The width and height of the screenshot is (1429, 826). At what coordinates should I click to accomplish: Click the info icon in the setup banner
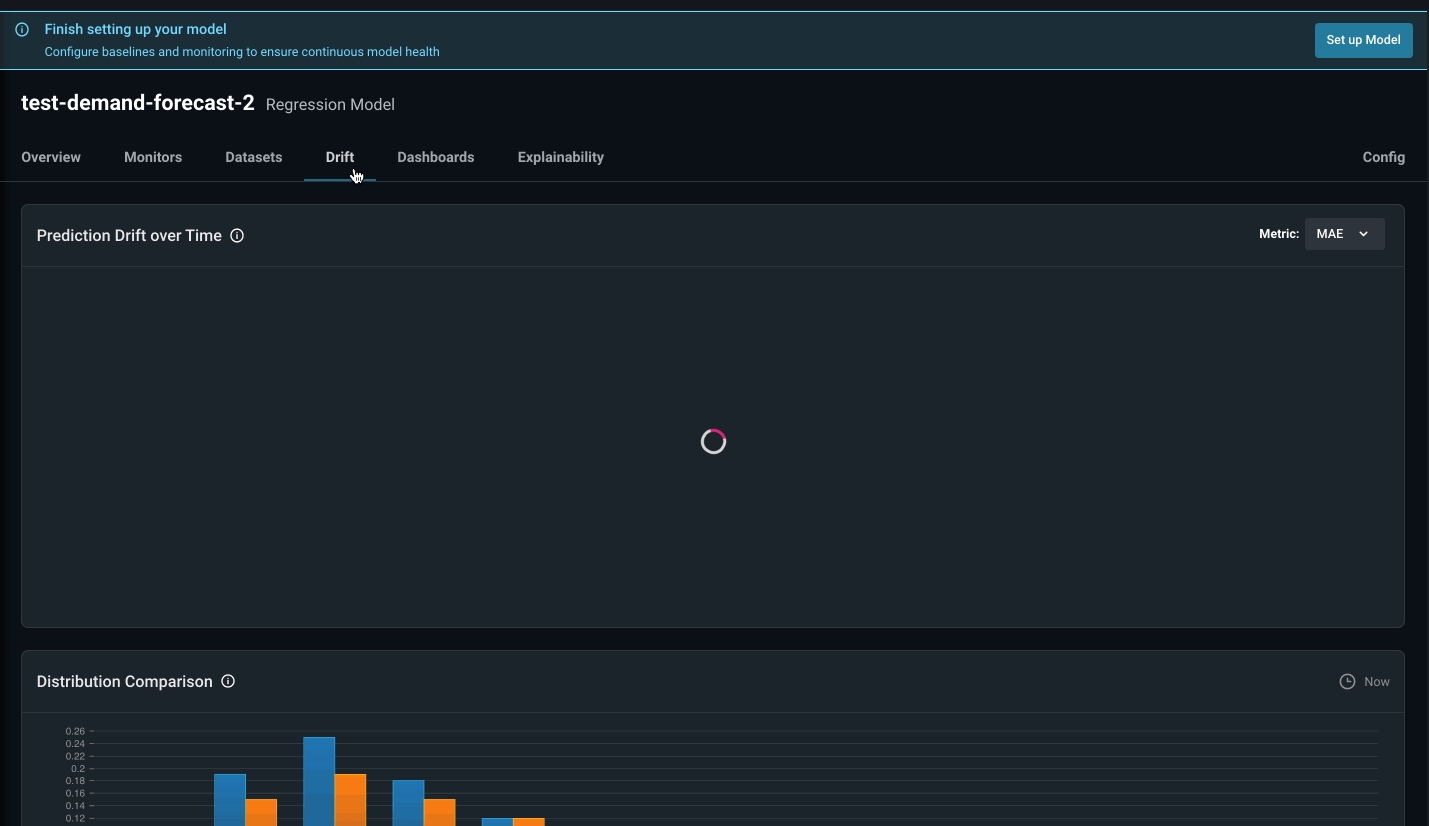click(22, 30)
